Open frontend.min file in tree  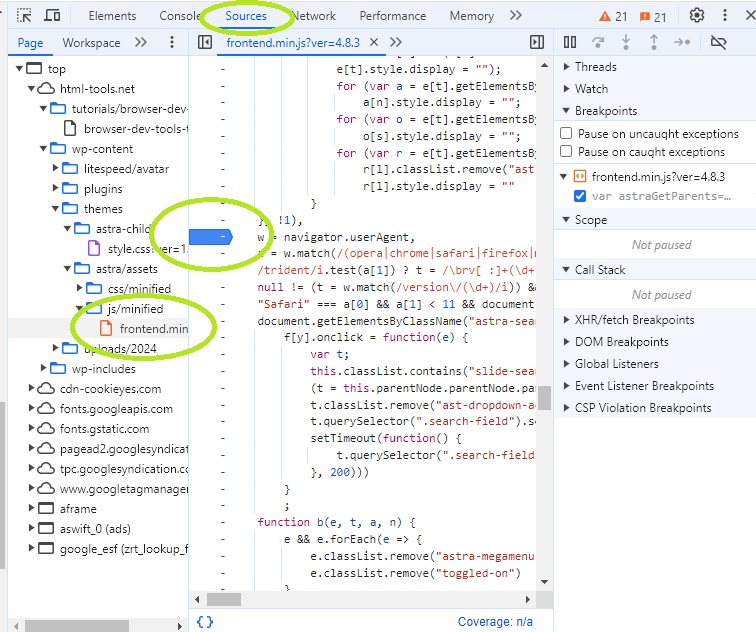[x=153, y=329]
